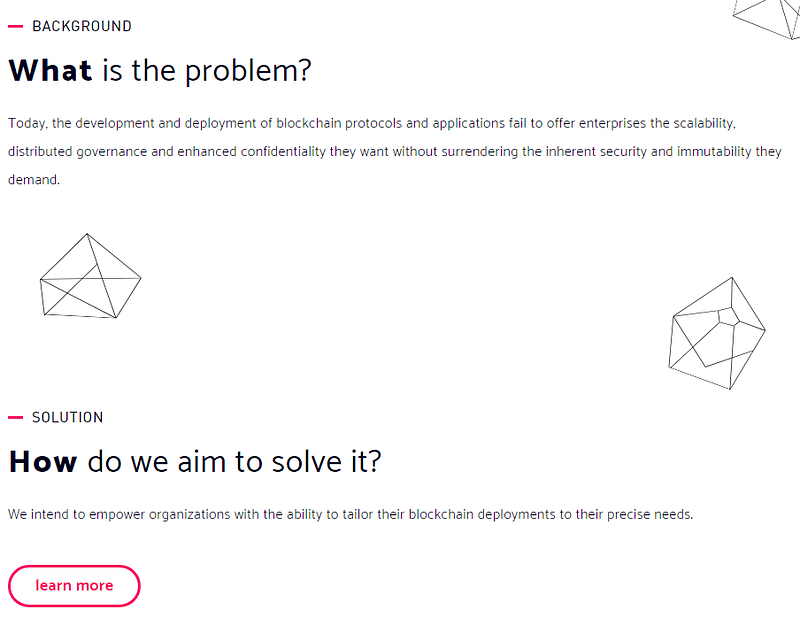The height and width of the screenshot is (619, 800).
Task: Click the wireframe polyhedron graphic on left
Action: 90,278
